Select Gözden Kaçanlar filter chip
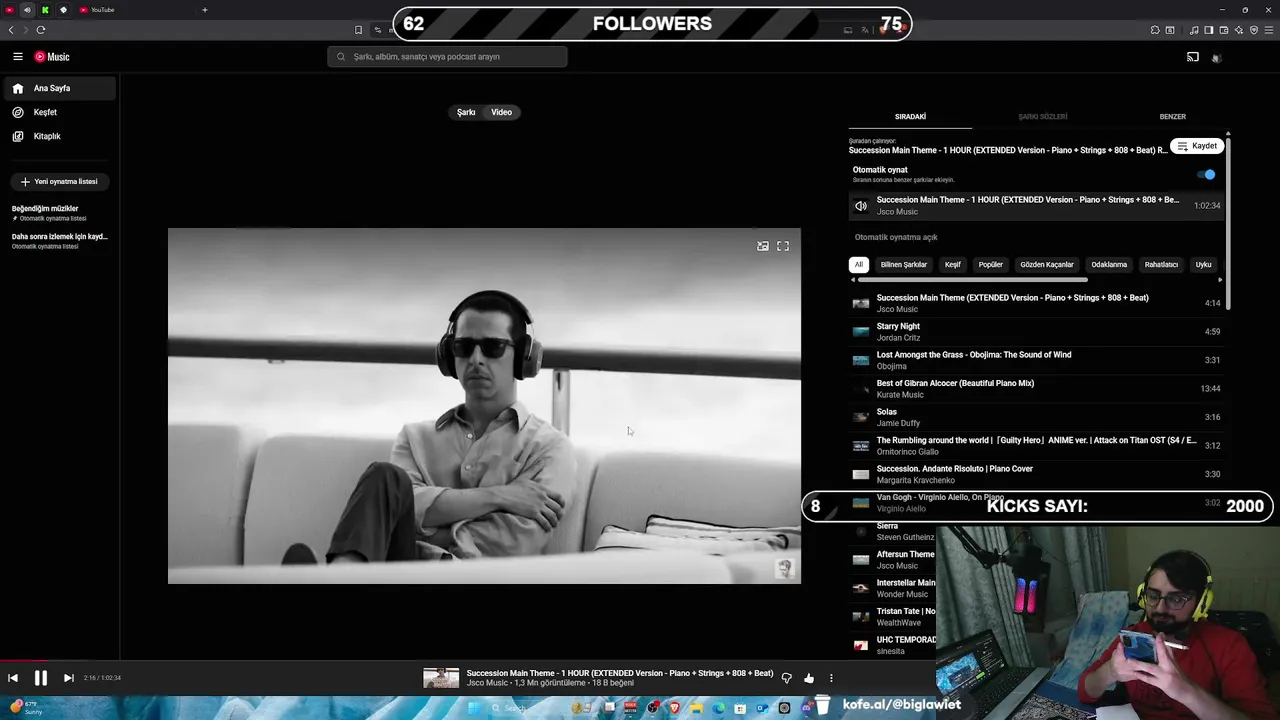1280x720 pixels. pos(1047,265)
